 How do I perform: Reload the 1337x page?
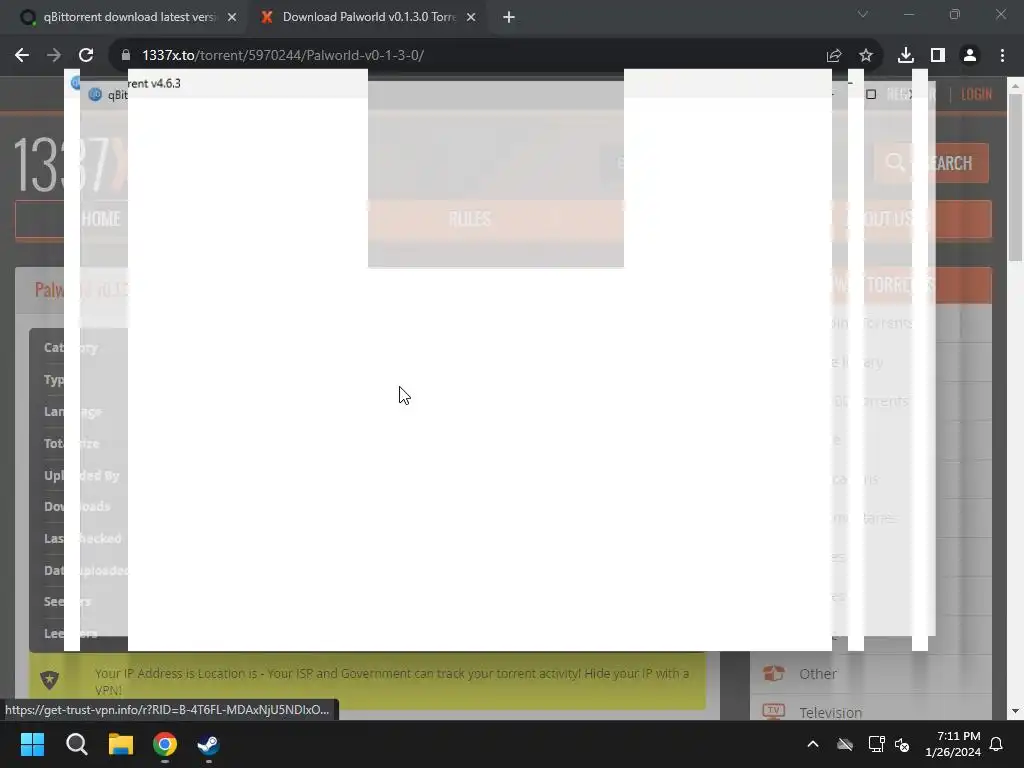click(86, 56)
